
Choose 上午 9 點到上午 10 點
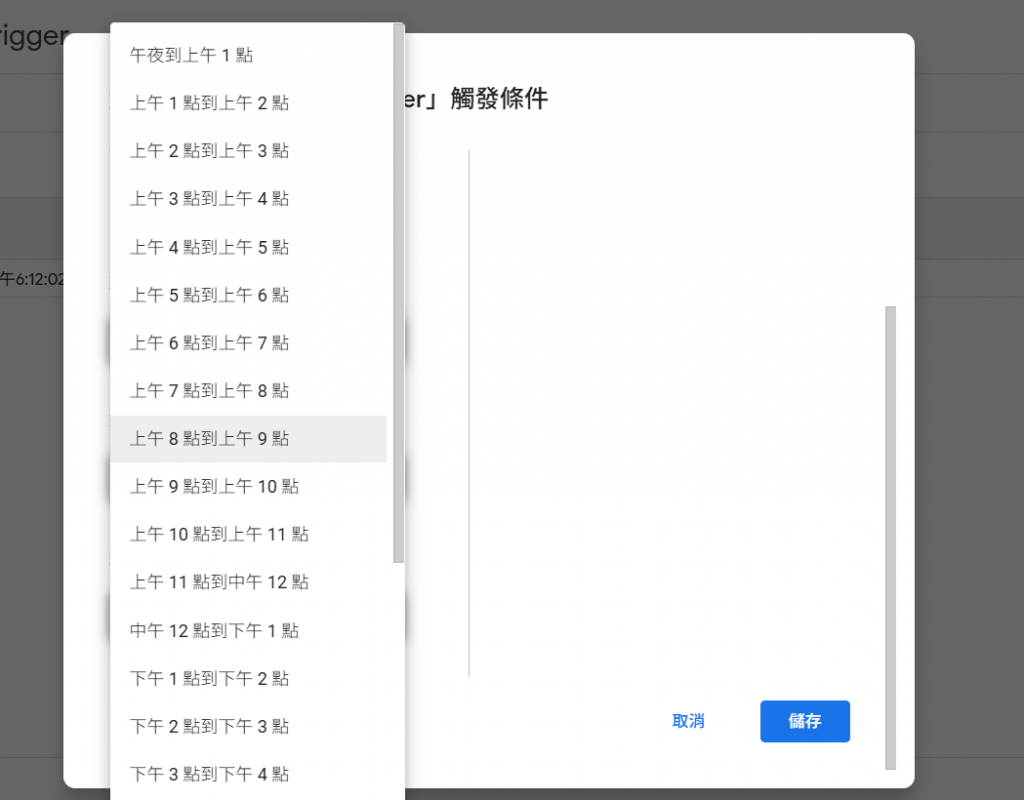(248, 487)
